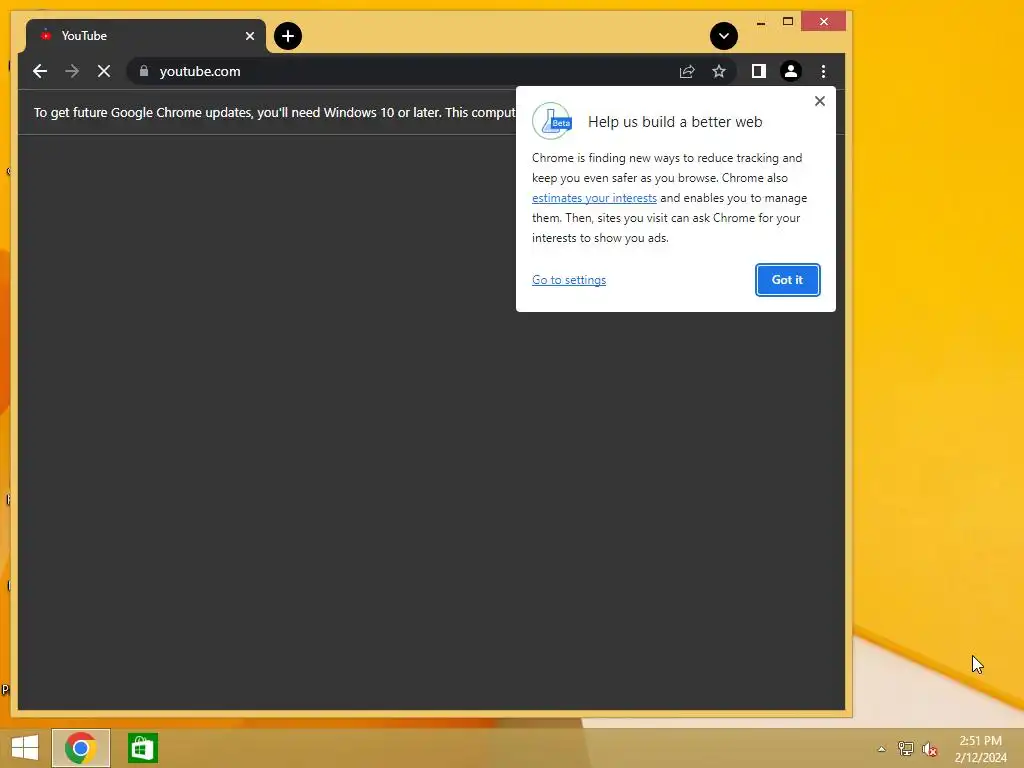Expand the tab search dropdown
1024x768 pixels.
click(x=724, y=36)
